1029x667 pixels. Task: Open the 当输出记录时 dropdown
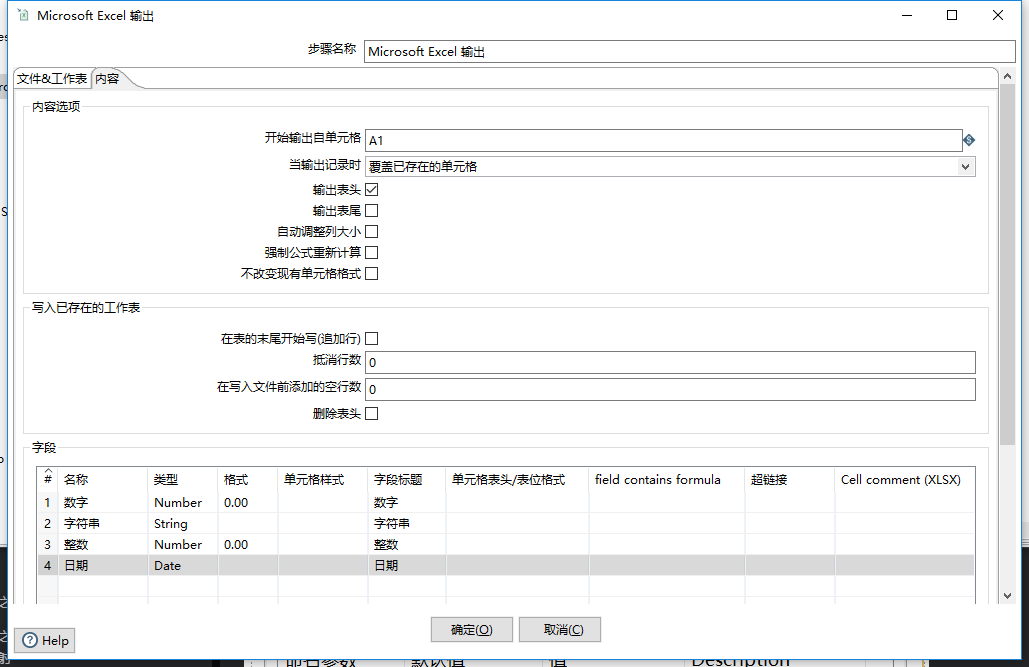(965, 167)
